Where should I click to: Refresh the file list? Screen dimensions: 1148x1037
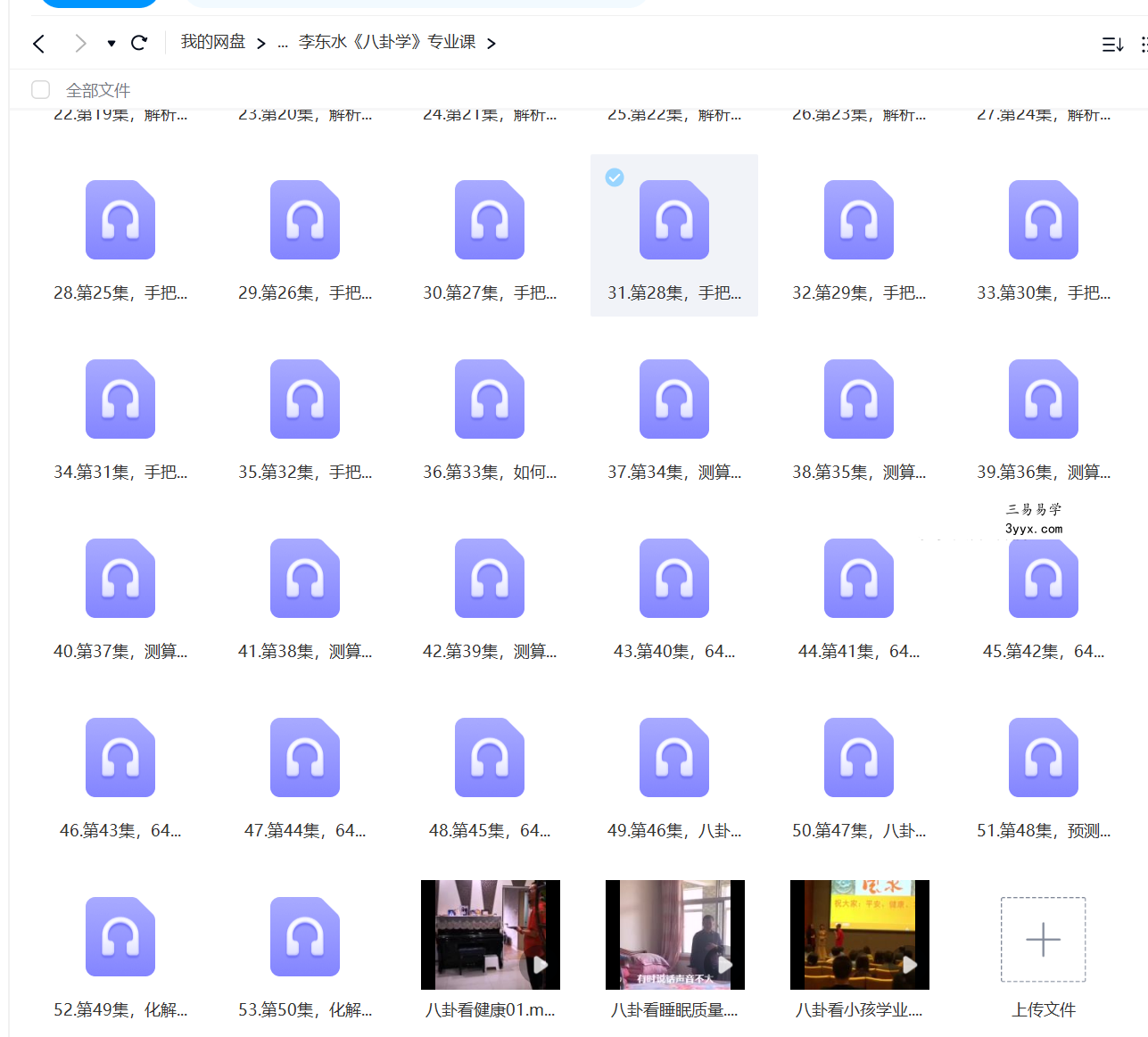coord(139,43)
